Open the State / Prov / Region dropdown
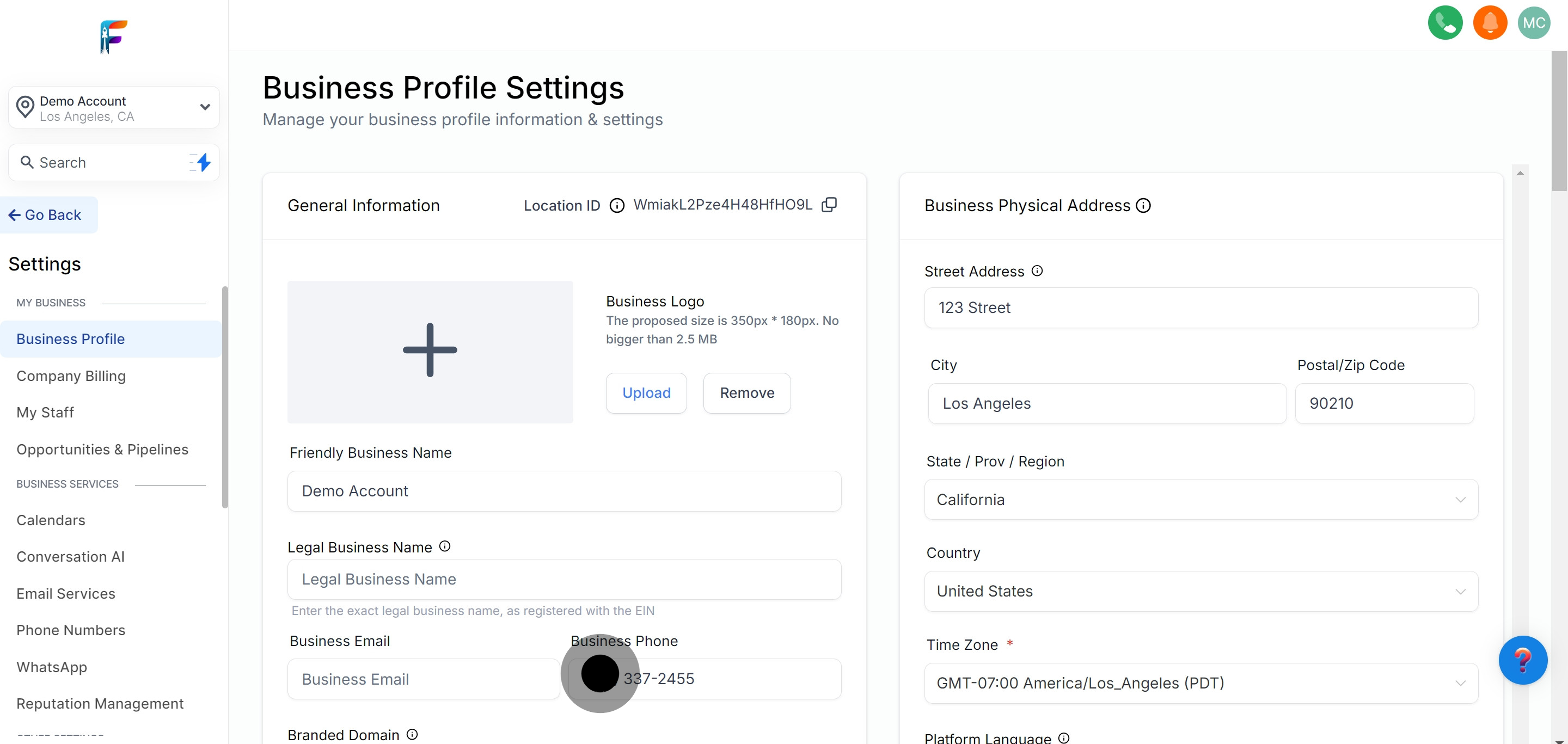The width and height of the screenshot is (1568, 744). point(1200,500)
